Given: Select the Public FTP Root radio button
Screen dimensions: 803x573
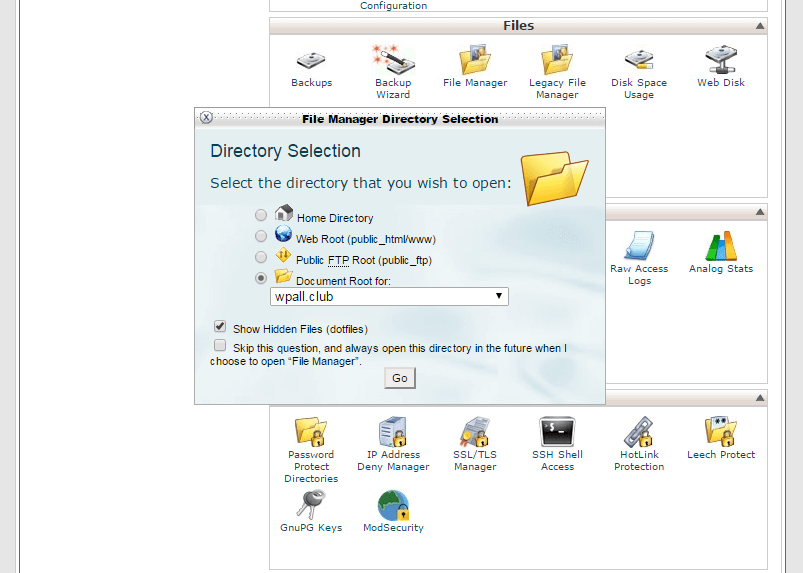Looking at the screenshot, I should point(261,257).
